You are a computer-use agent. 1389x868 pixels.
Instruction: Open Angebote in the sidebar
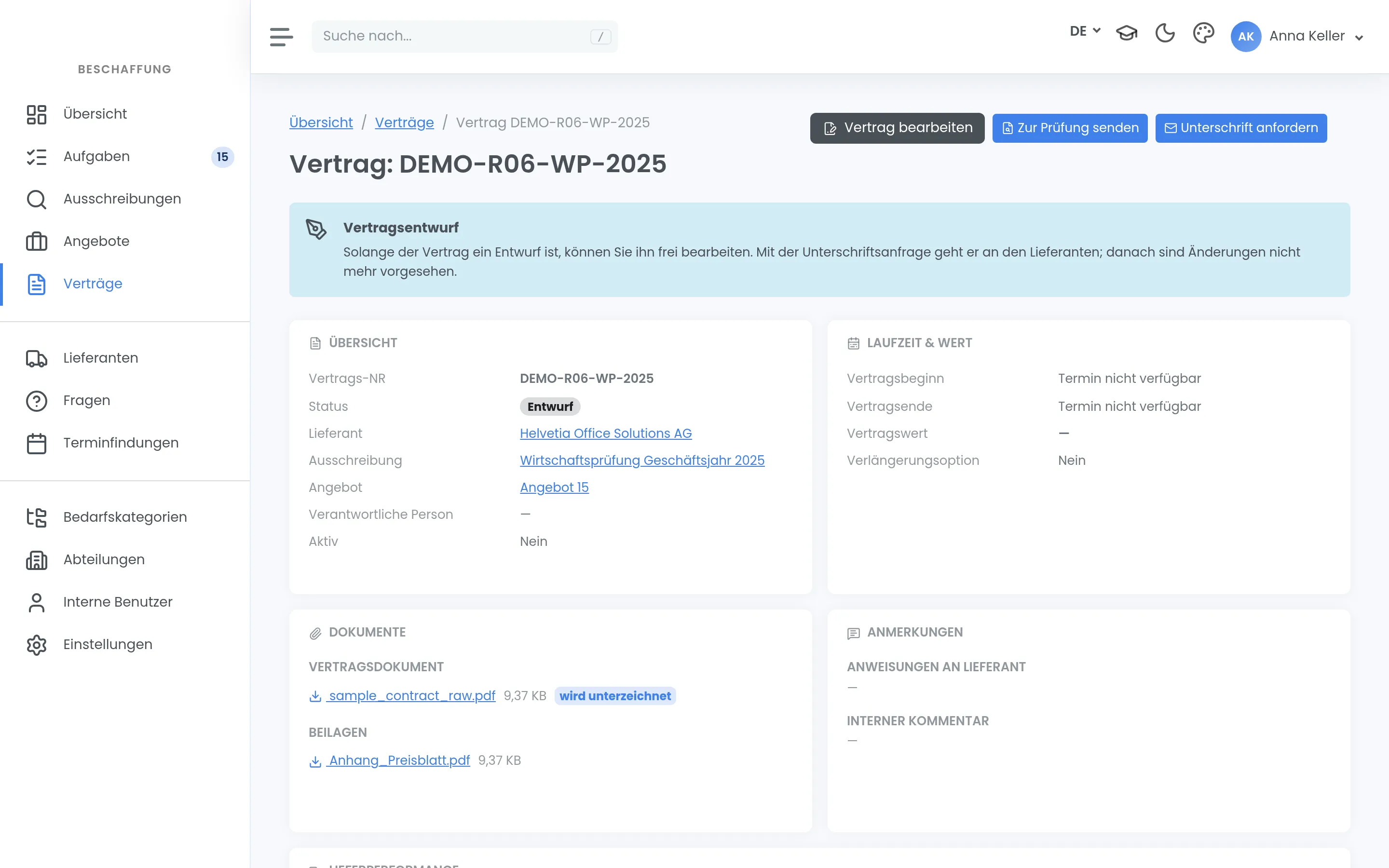(125, 241)
